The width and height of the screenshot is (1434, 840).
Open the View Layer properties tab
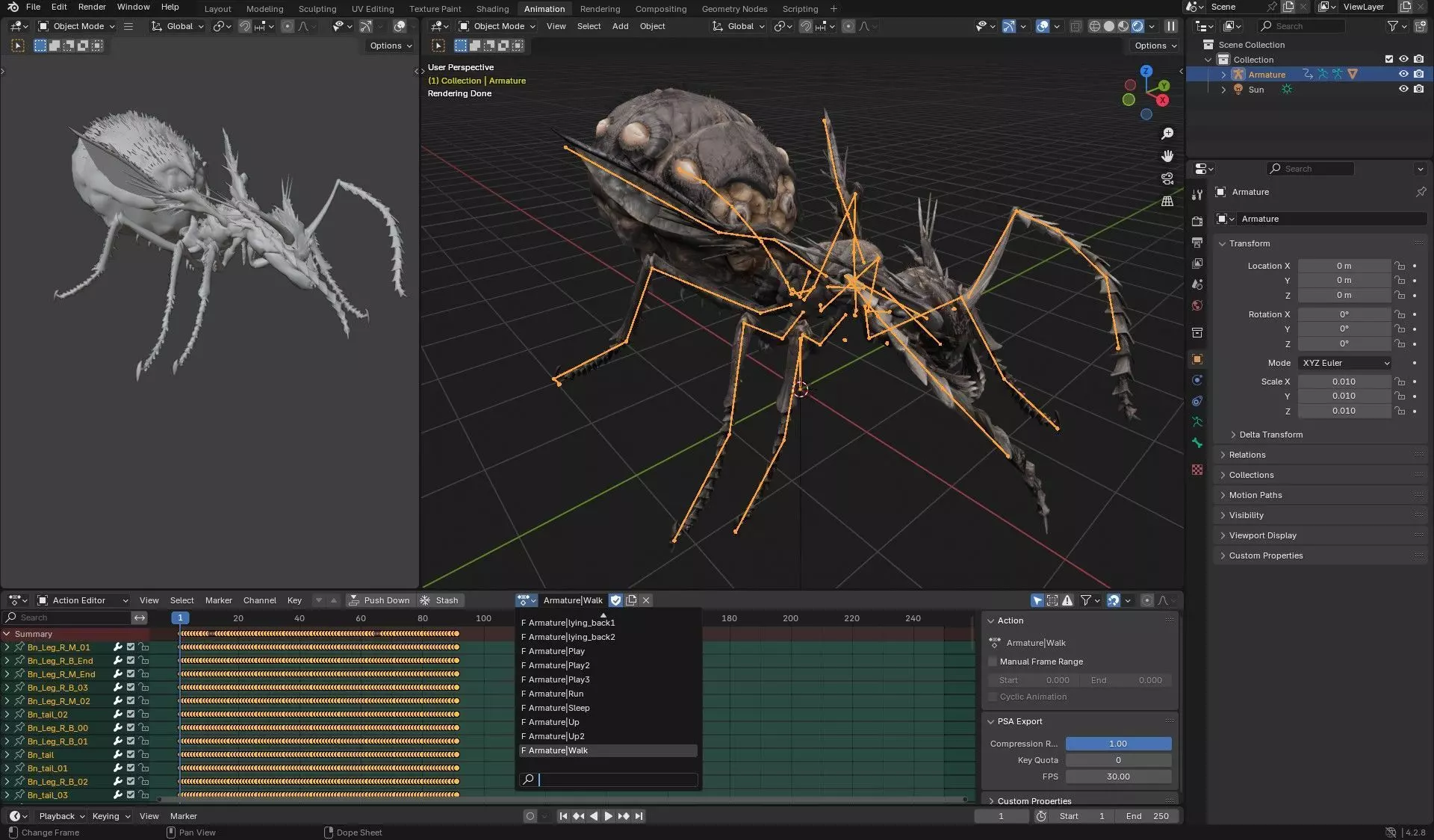1197,264
